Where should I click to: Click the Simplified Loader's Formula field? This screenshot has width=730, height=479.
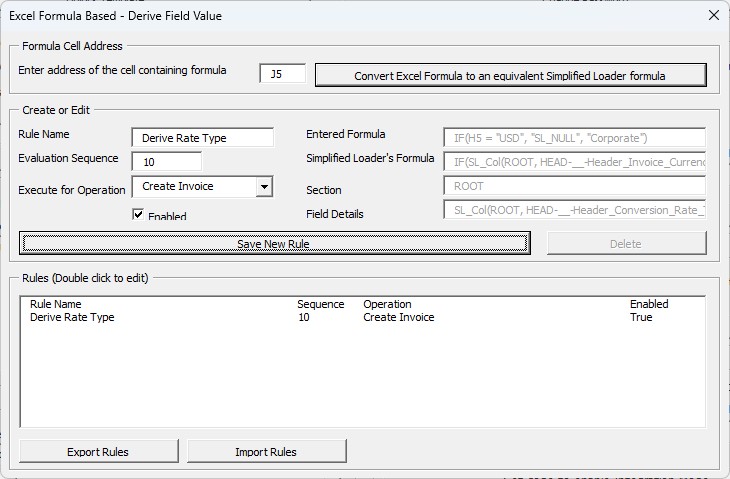575,162
